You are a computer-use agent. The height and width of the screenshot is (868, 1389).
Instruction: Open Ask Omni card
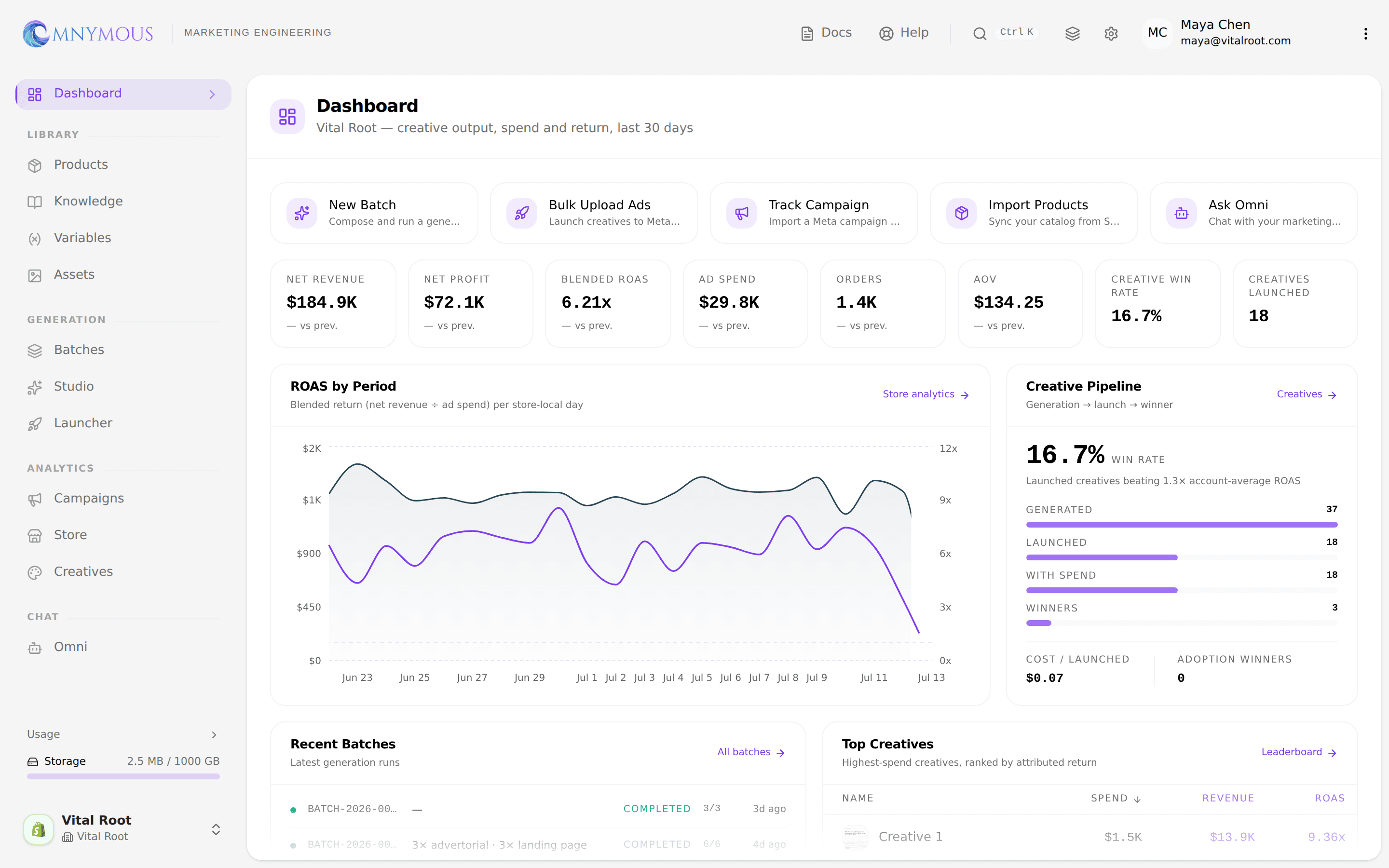point(1253,213)
